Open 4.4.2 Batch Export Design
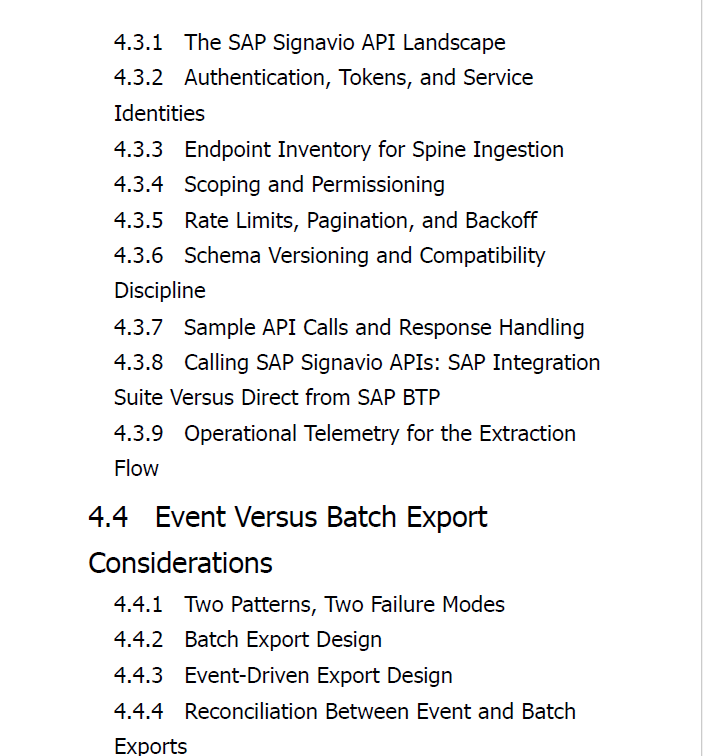The height and width of the screenshot is (756, 703). [248, 640]
